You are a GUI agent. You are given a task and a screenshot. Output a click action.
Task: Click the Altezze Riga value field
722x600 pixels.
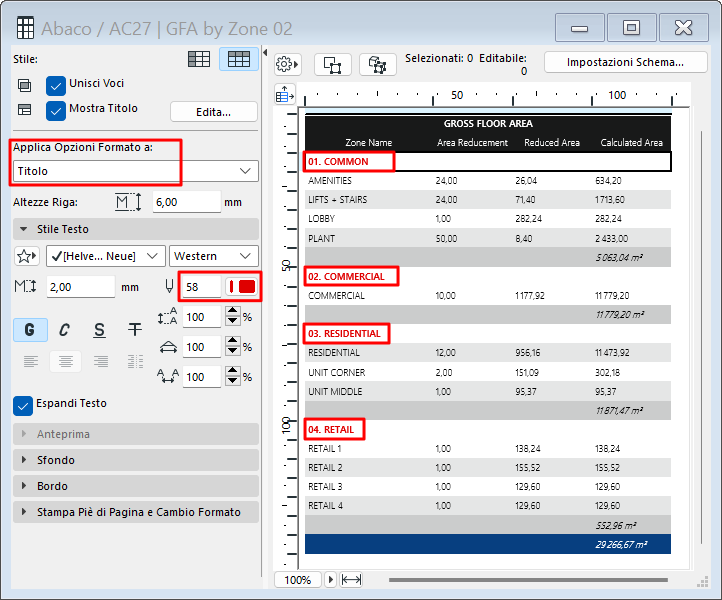[x=186, y=202]
